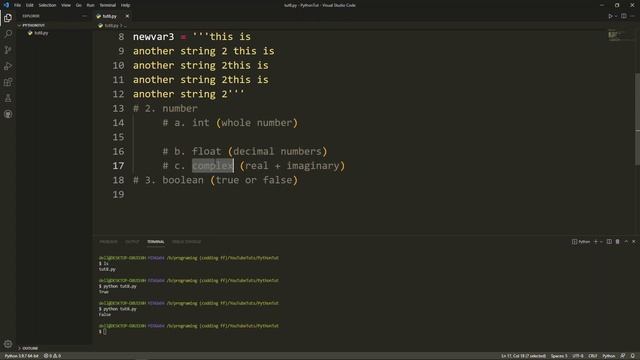Switch to the Problems panel tab

(108, 242)
